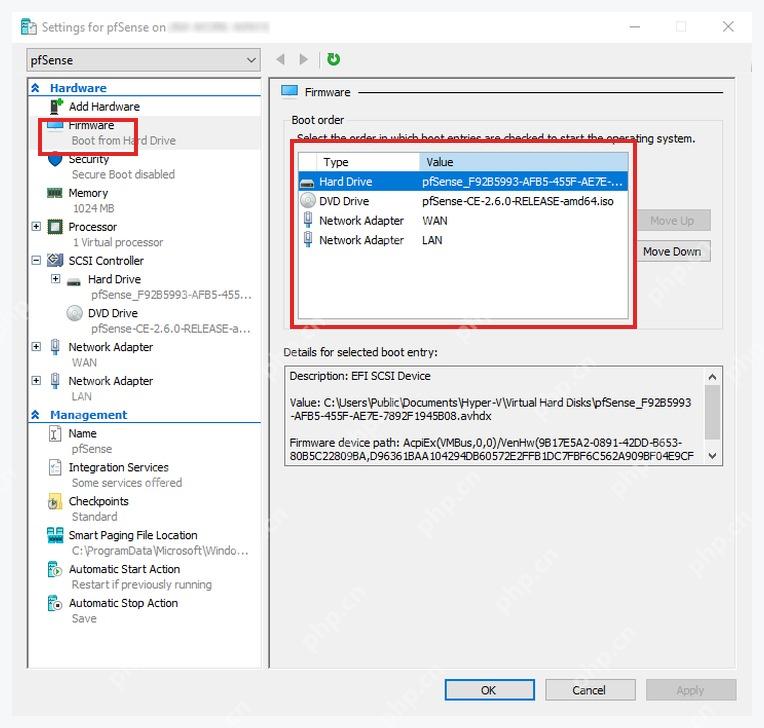Click Automatic Stop Action icon
The width and height of the screenshot is (764, 728).
55,603
